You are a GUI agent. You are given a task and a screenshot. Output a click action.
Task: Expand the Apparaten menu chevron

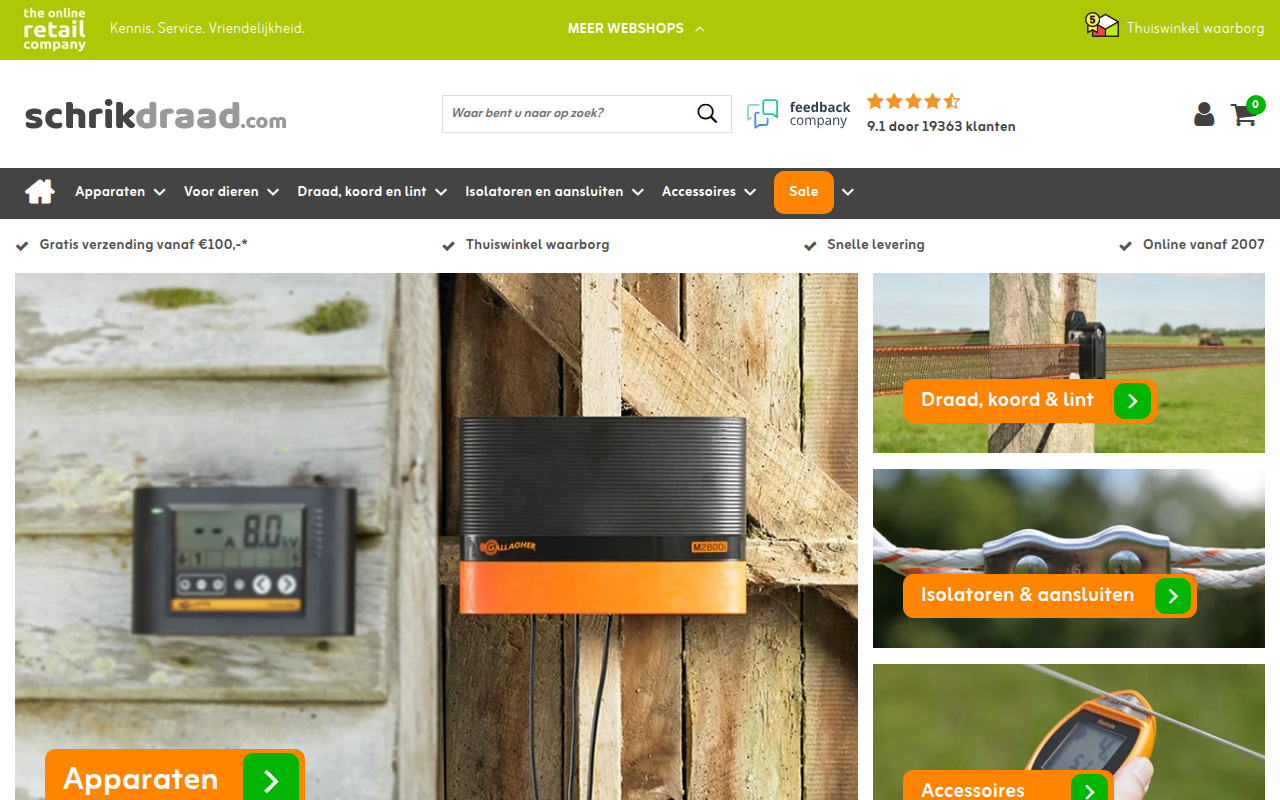pyautogui.click(x=159, y=192)
